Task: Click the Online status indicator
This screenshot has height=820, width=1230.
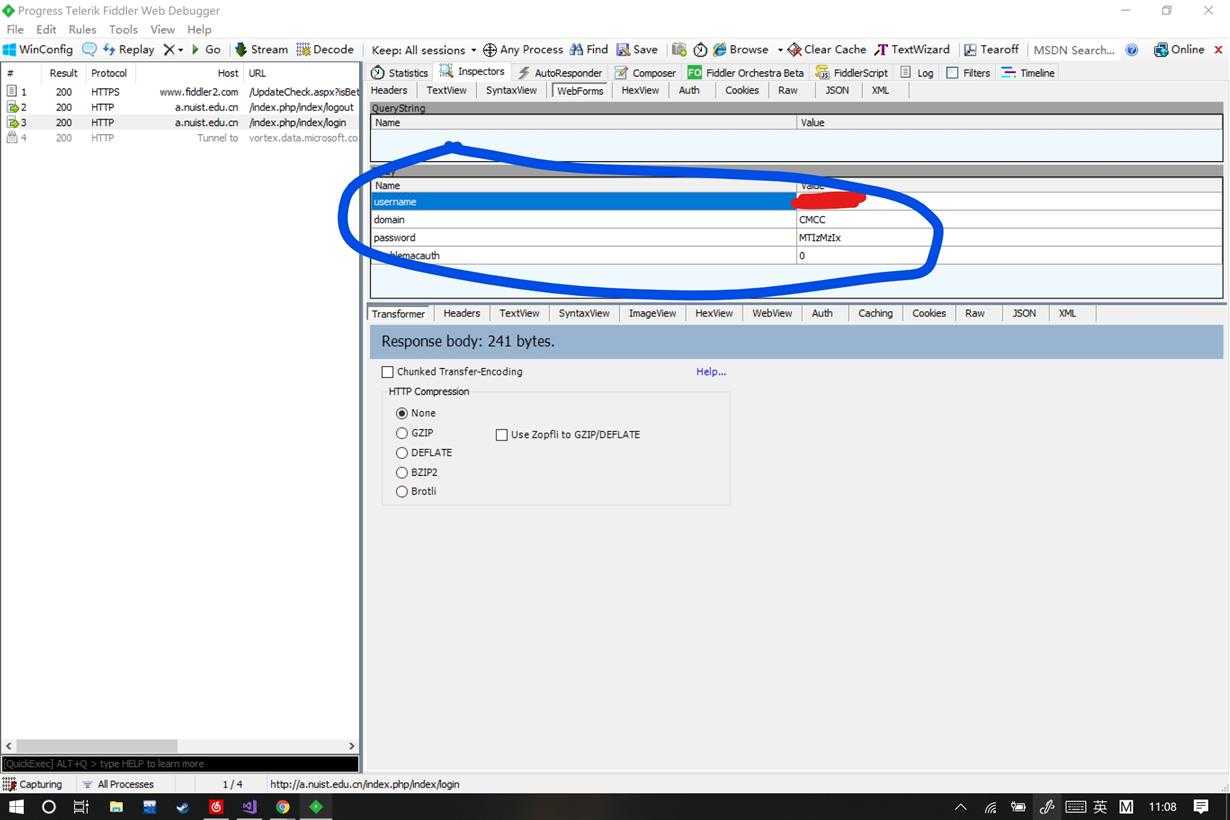Action: [x=1179, y=49]
